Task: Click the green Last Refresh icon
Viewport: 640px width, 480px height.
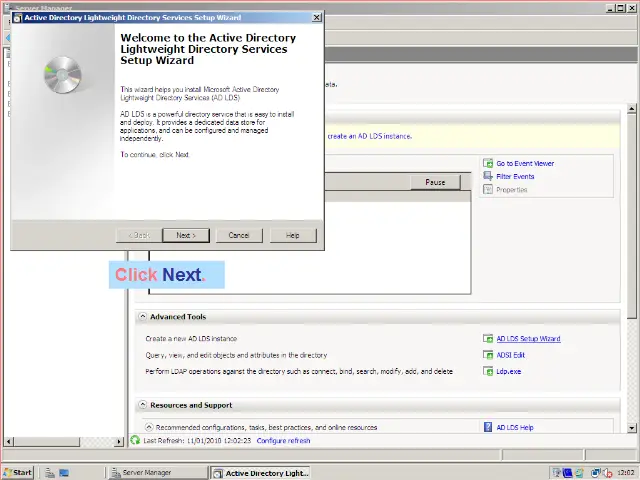Action: tap(135, 440)
